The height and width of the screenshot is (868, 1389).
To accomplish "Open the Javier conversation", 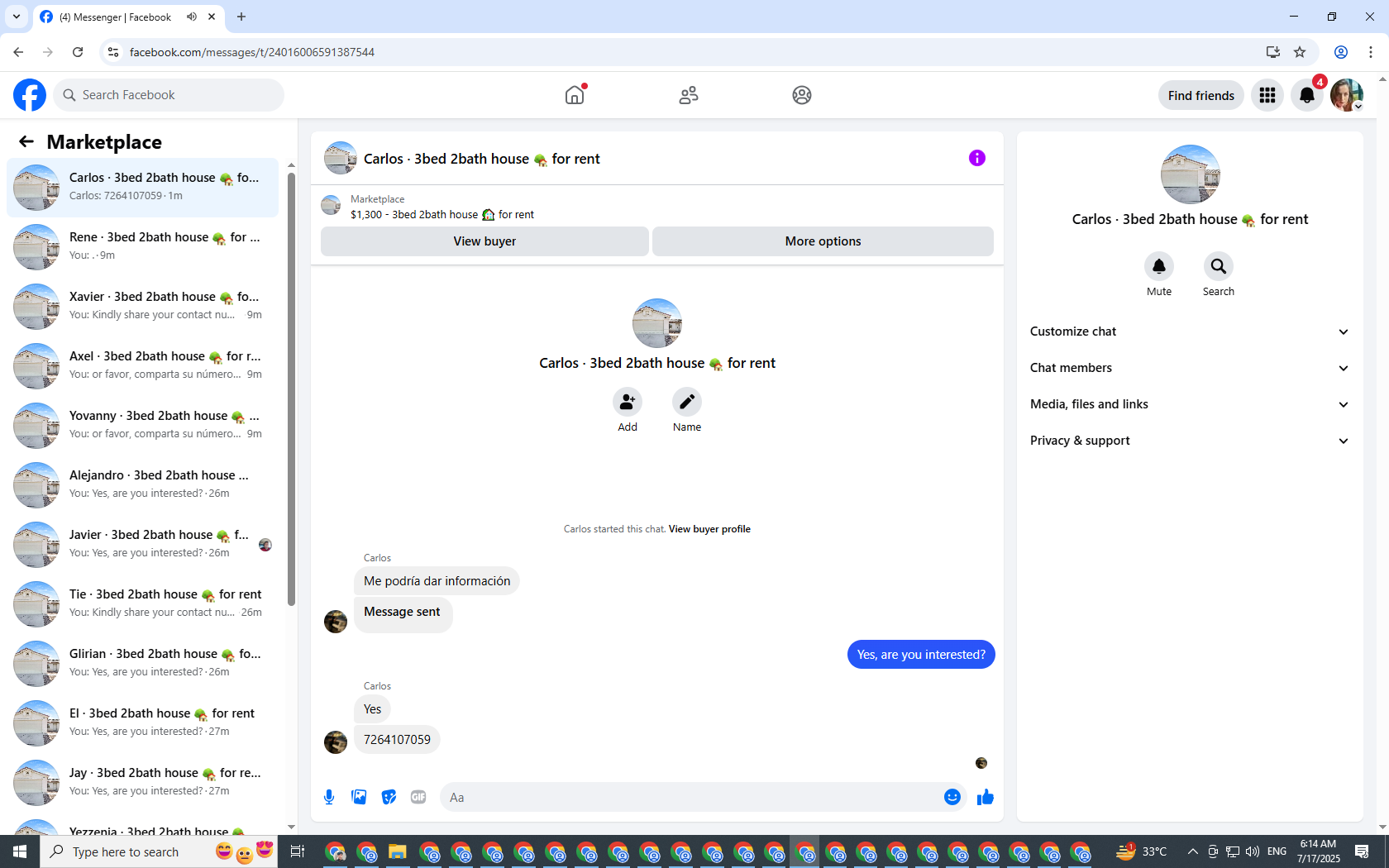I will tap(142, 545).
